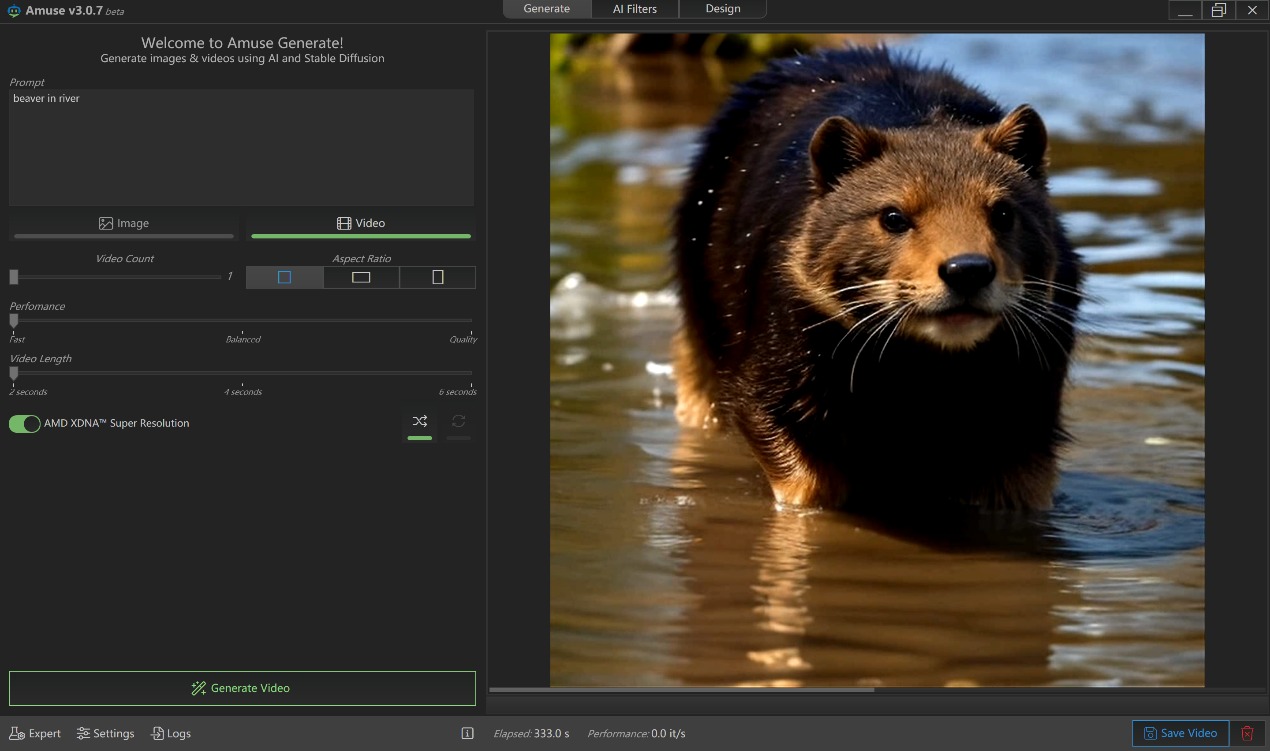
Task: Open Logs from the bottom bar
Action: (171, 733)
